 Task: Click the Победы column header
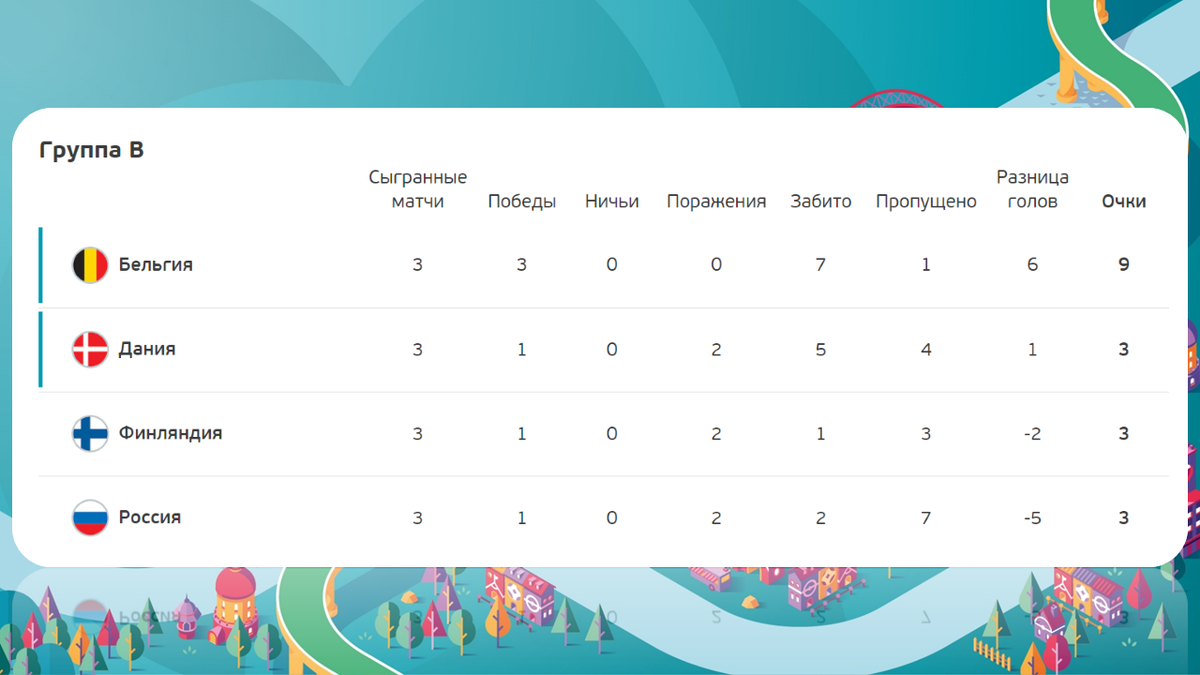pyautogui.click(x=522, y=201)
